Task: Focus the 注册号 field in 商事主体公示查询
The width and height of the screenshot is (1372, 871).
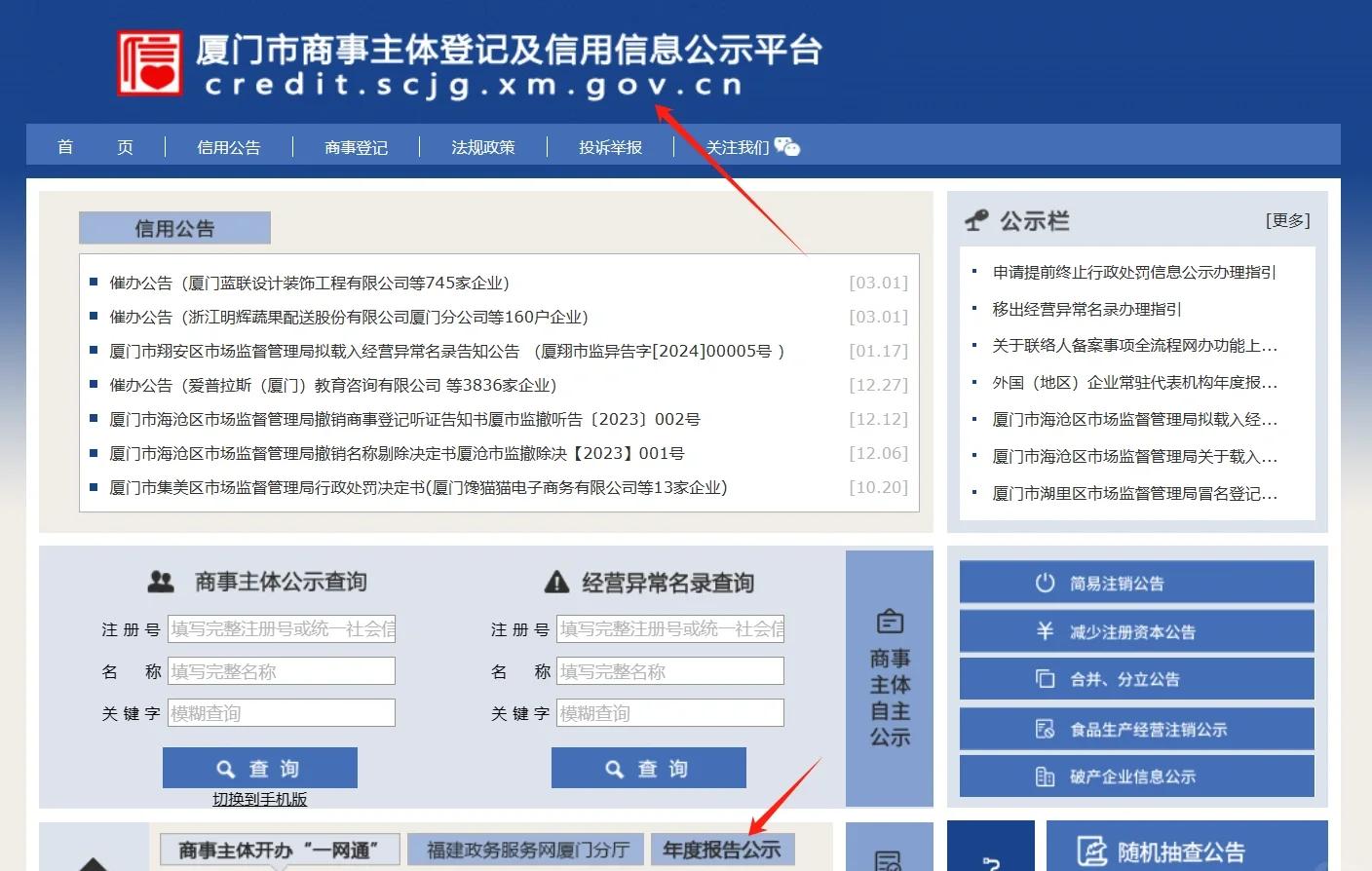Action: coord(282,629)
